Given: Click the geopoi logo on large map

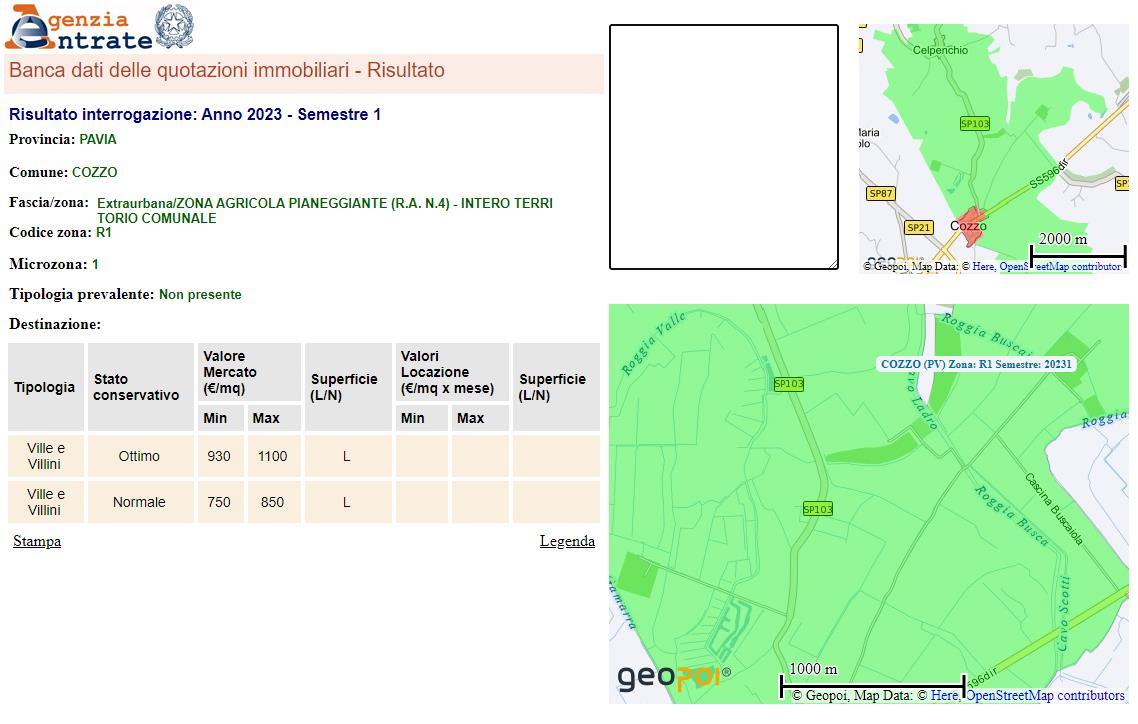Looking at the screenshot, I should pyautogui.click(x=673, y=677).
